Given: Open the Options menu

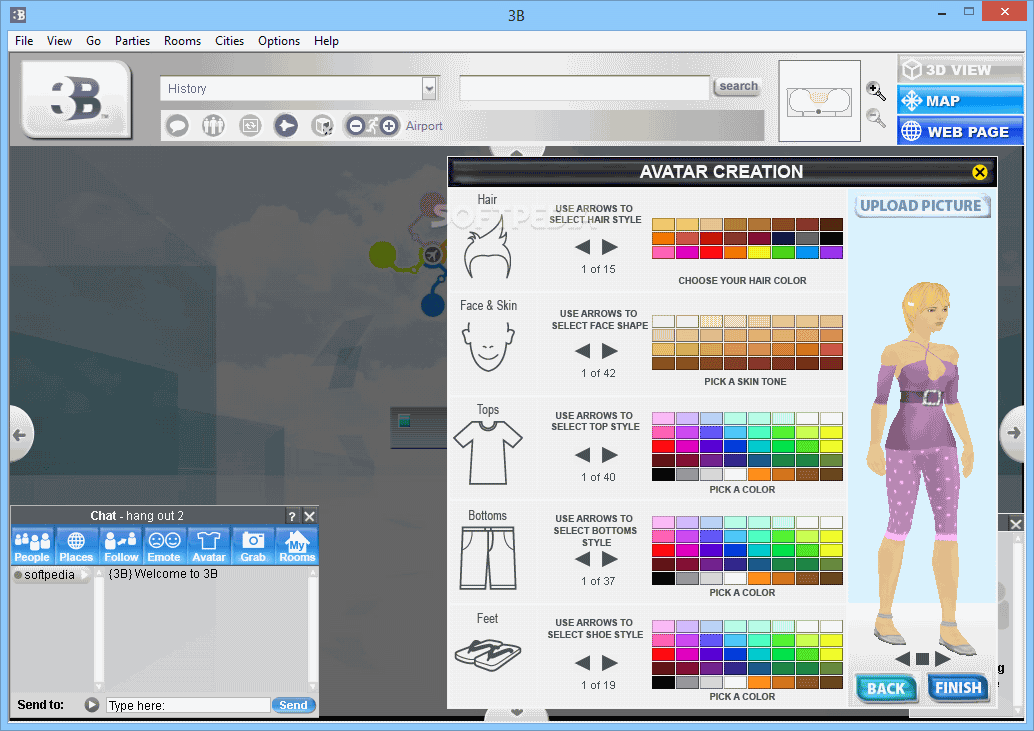Looking at the screenshot, I should coord(279,41).
